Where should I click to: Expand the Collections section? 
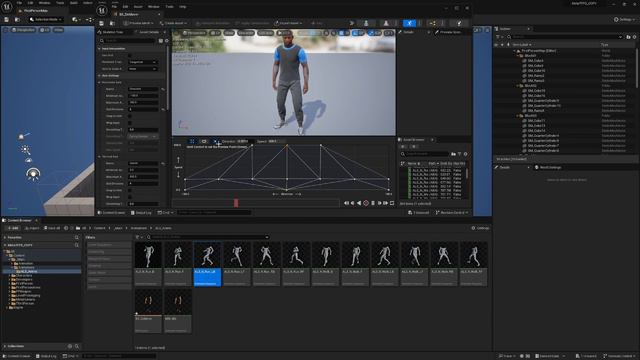tap(5, 346)
